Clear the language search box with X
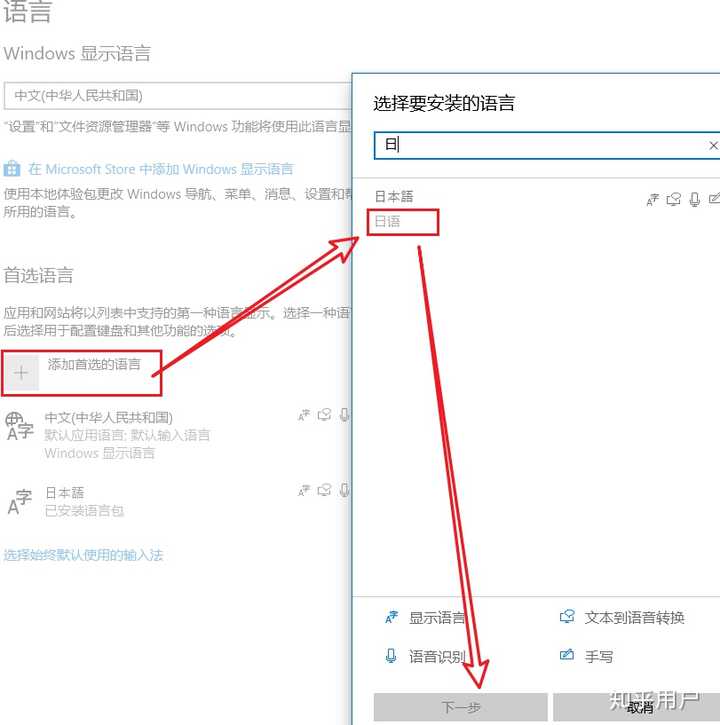720x725 pixels. tap(713, 146)
